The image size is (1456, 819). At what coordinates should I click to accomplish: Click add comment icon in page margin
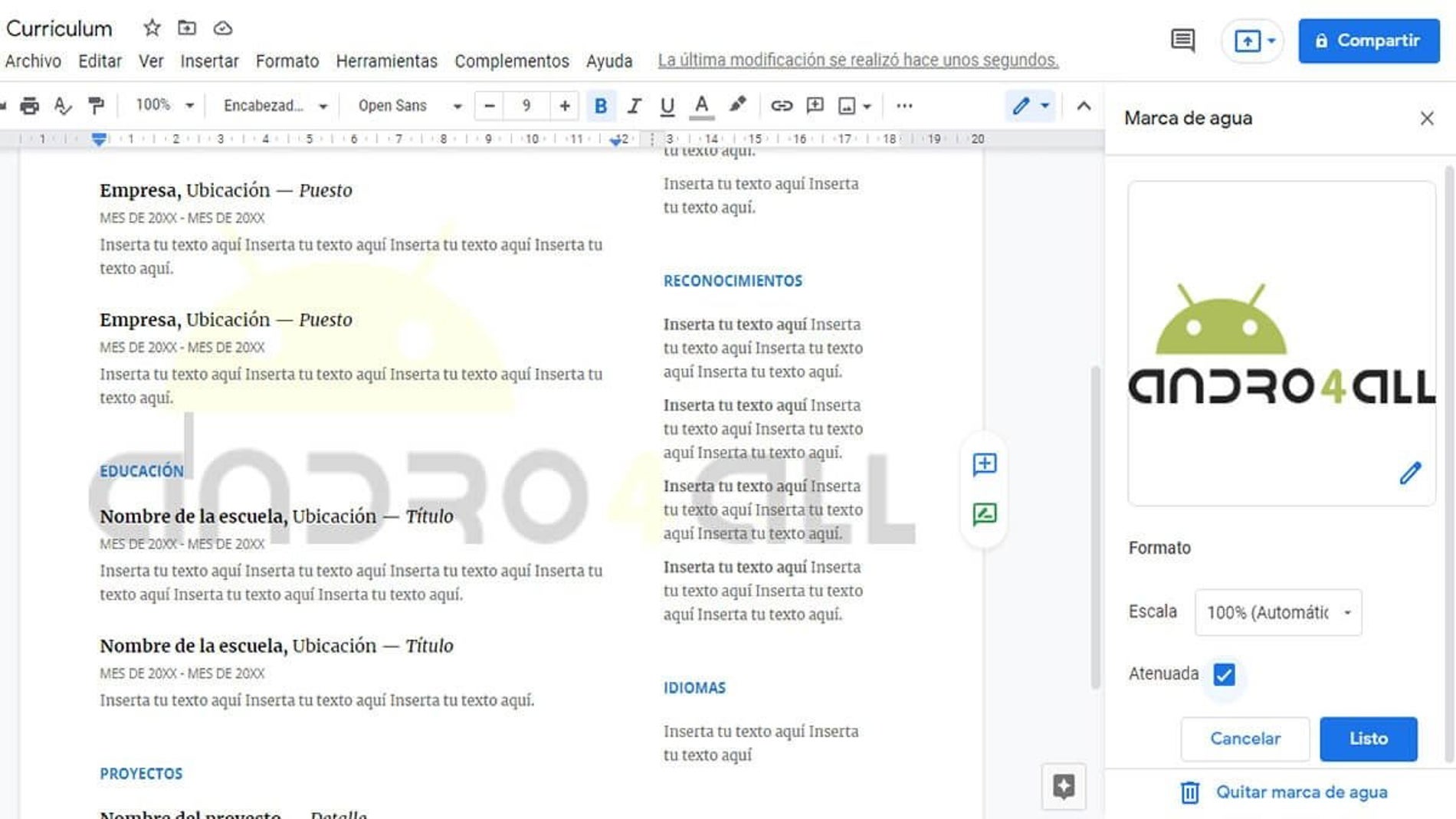click(984, 464)
